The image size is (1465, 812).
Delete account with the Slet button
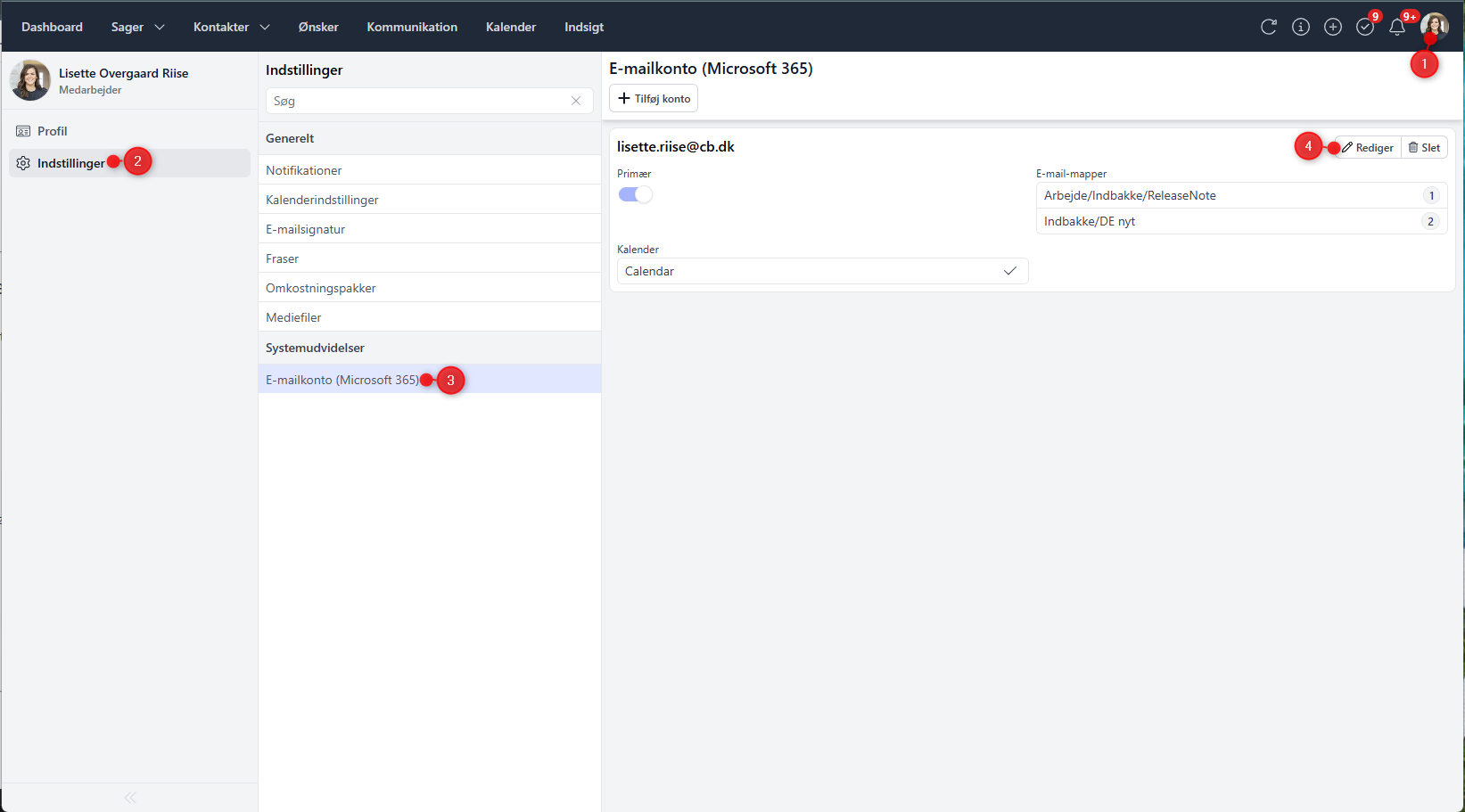[x=1424, y=148]
